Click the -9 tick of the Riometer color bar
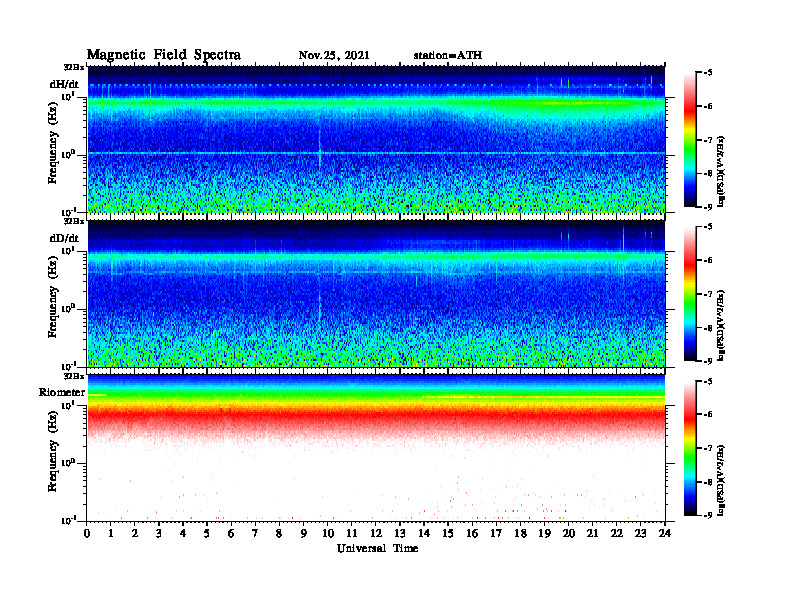This screenshot has height=612, width=792. point(708,515)
